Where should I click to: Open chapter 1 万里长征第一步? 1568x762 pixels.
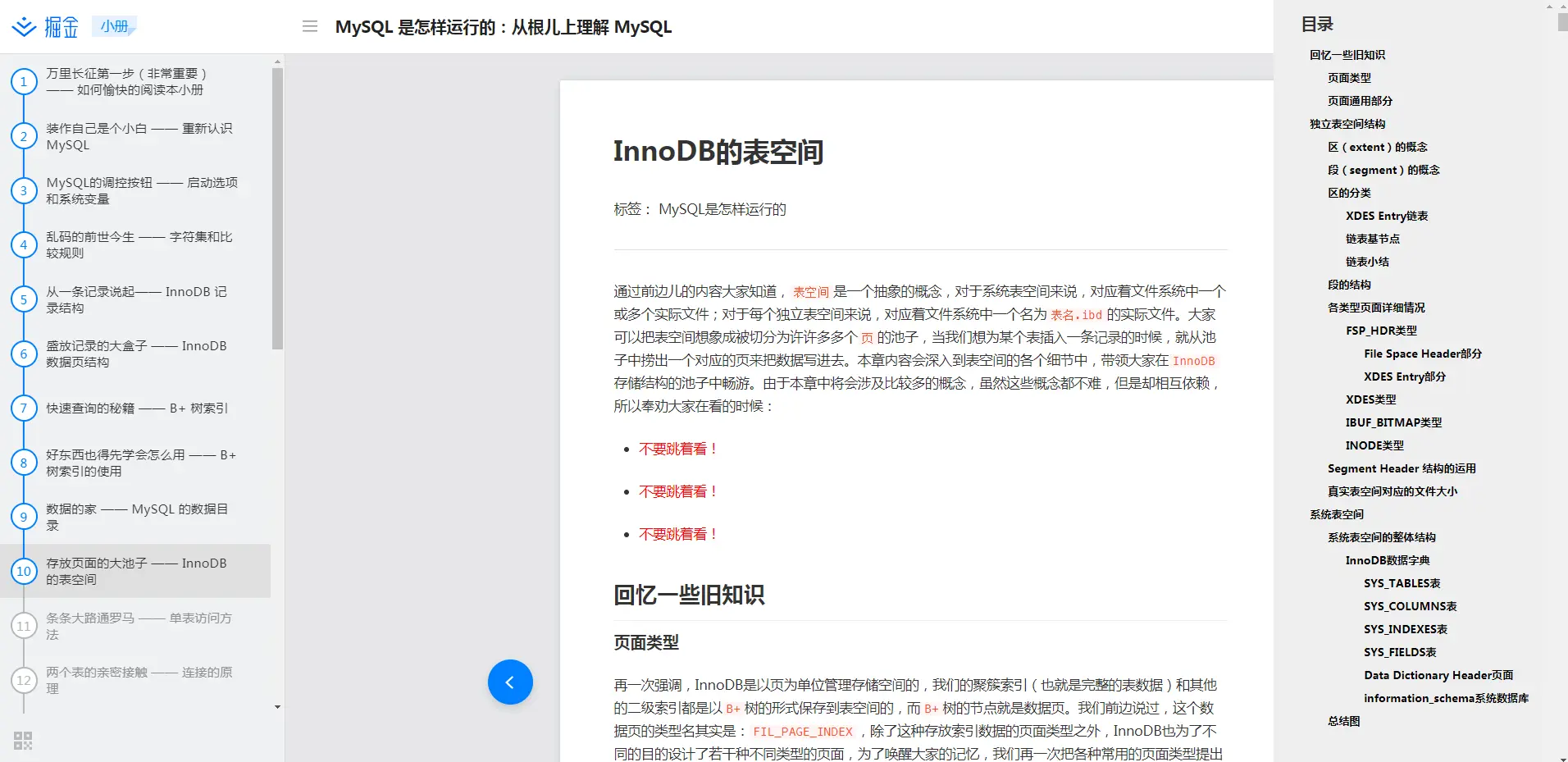[135, 82]
